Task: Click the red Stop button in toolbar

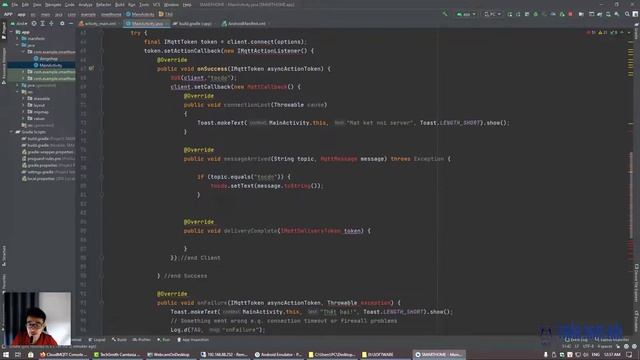Action: [570, 14]
